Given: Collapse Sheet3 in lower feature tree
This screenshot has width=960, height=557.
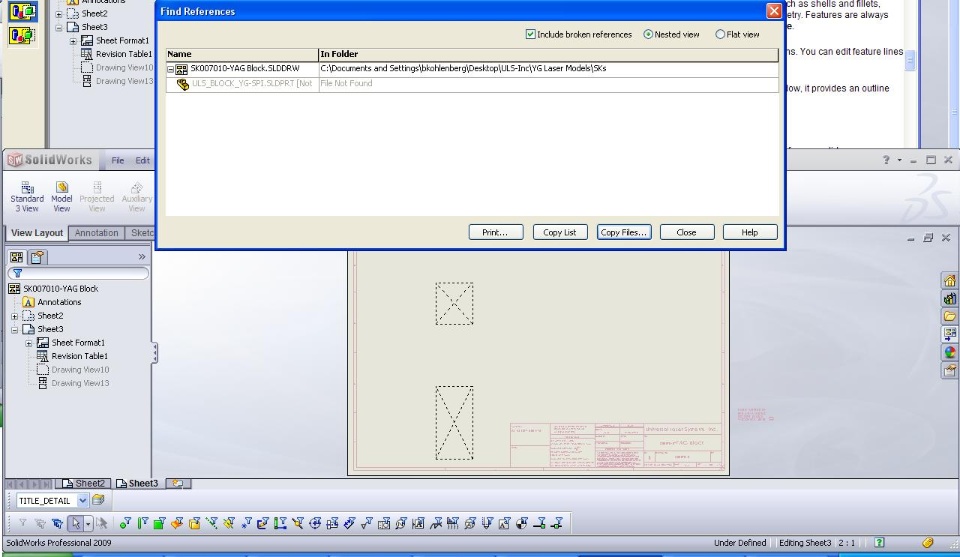Looking at the screenshot, I should (15, 329).
